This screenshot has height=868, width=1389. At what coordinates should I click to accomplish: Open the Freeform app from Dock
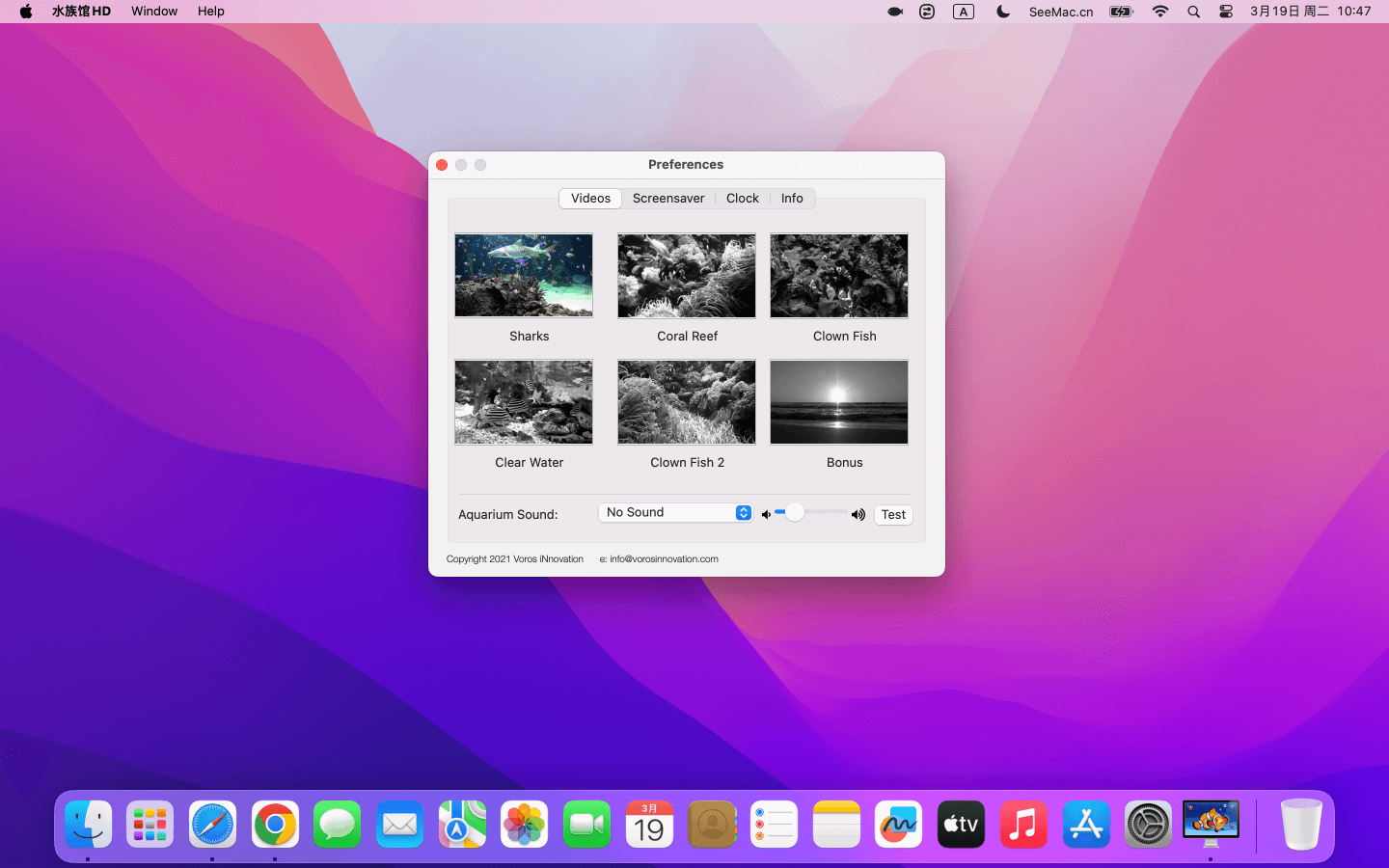[x=898, y=825]
